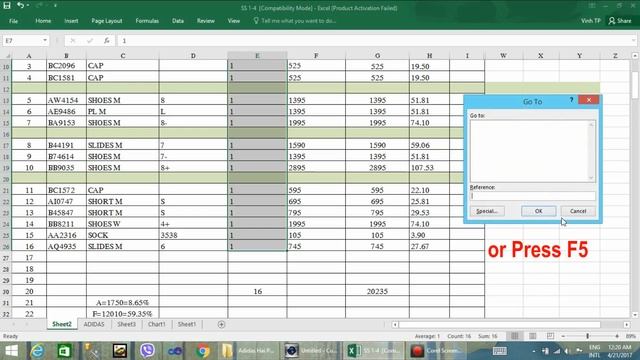Open the Chart1 sheet tab
This screenshot has height=360, width=640.
pos(157,324)
